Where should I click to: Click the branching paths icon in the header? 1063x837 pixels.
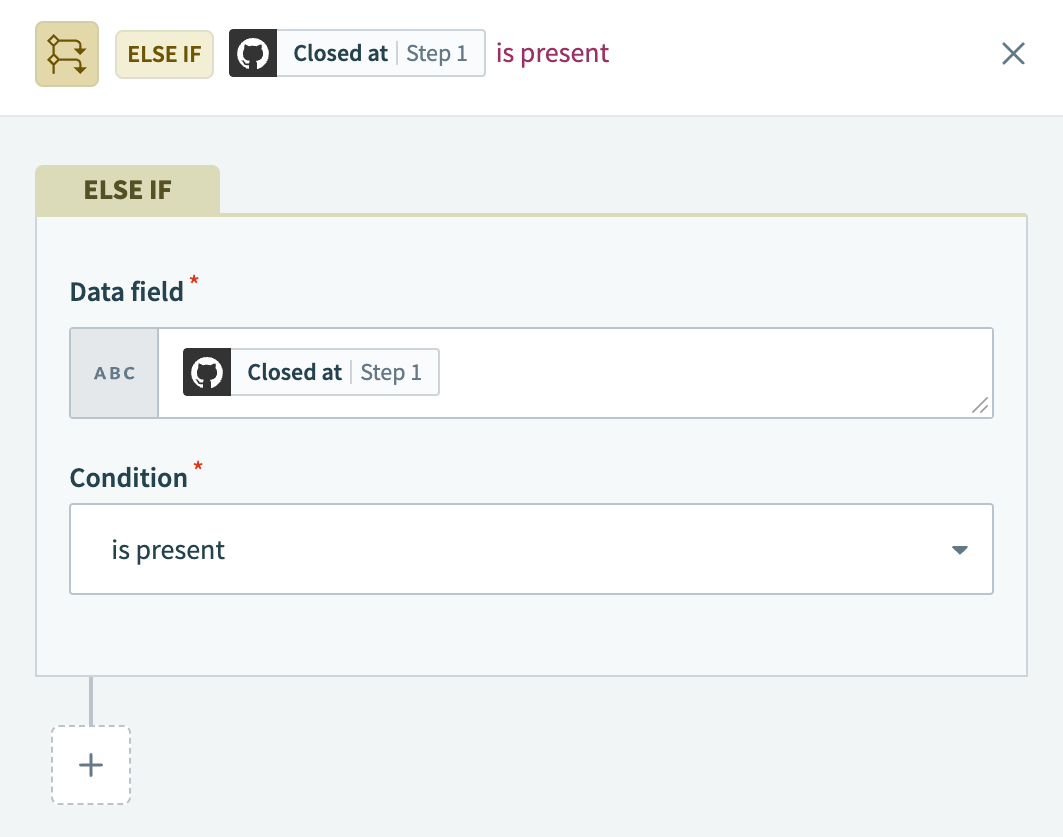click(66, 53)
